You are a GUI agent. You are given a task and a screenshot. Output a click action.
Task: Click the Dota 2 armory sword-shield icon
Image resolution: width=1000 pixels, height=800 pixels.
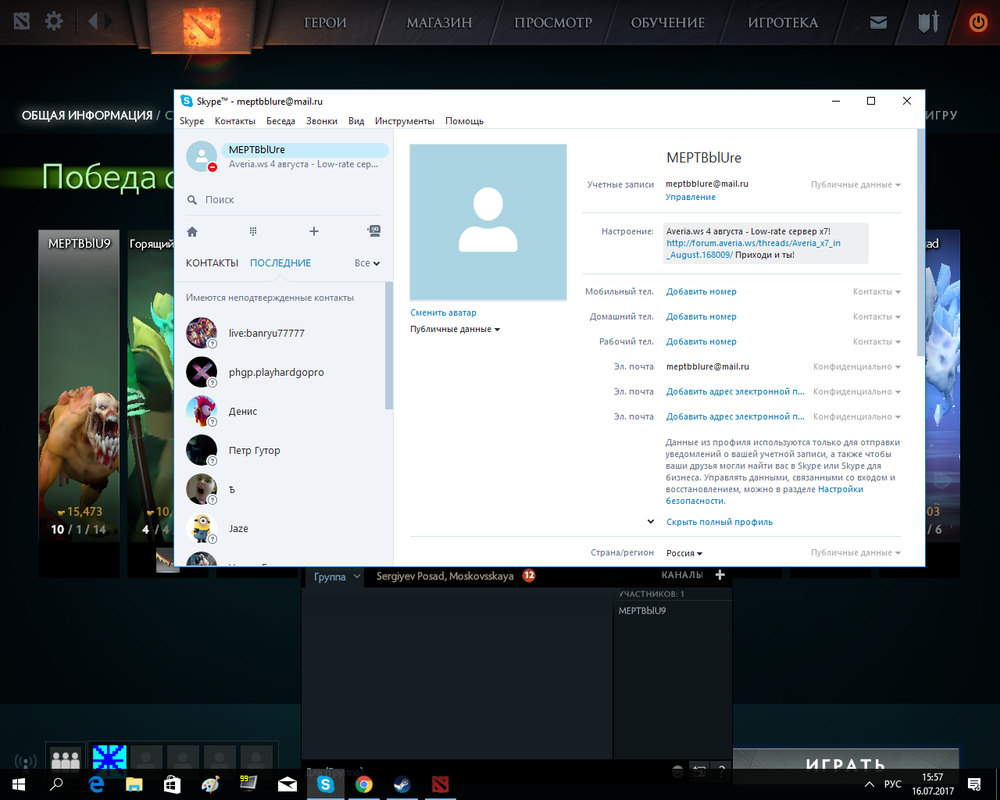coord(929,21)
